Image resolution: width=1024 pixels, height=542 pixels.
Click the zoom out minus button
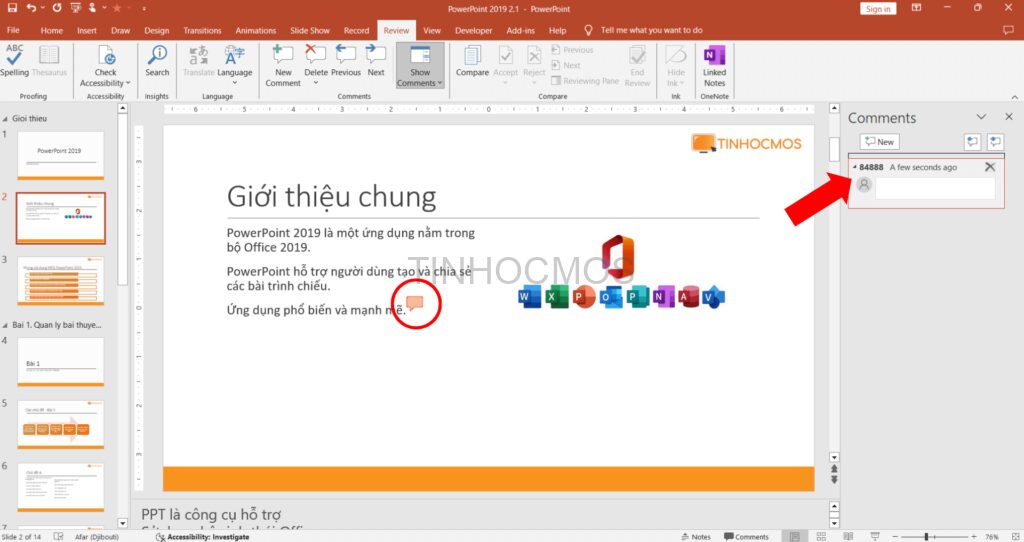895,537
